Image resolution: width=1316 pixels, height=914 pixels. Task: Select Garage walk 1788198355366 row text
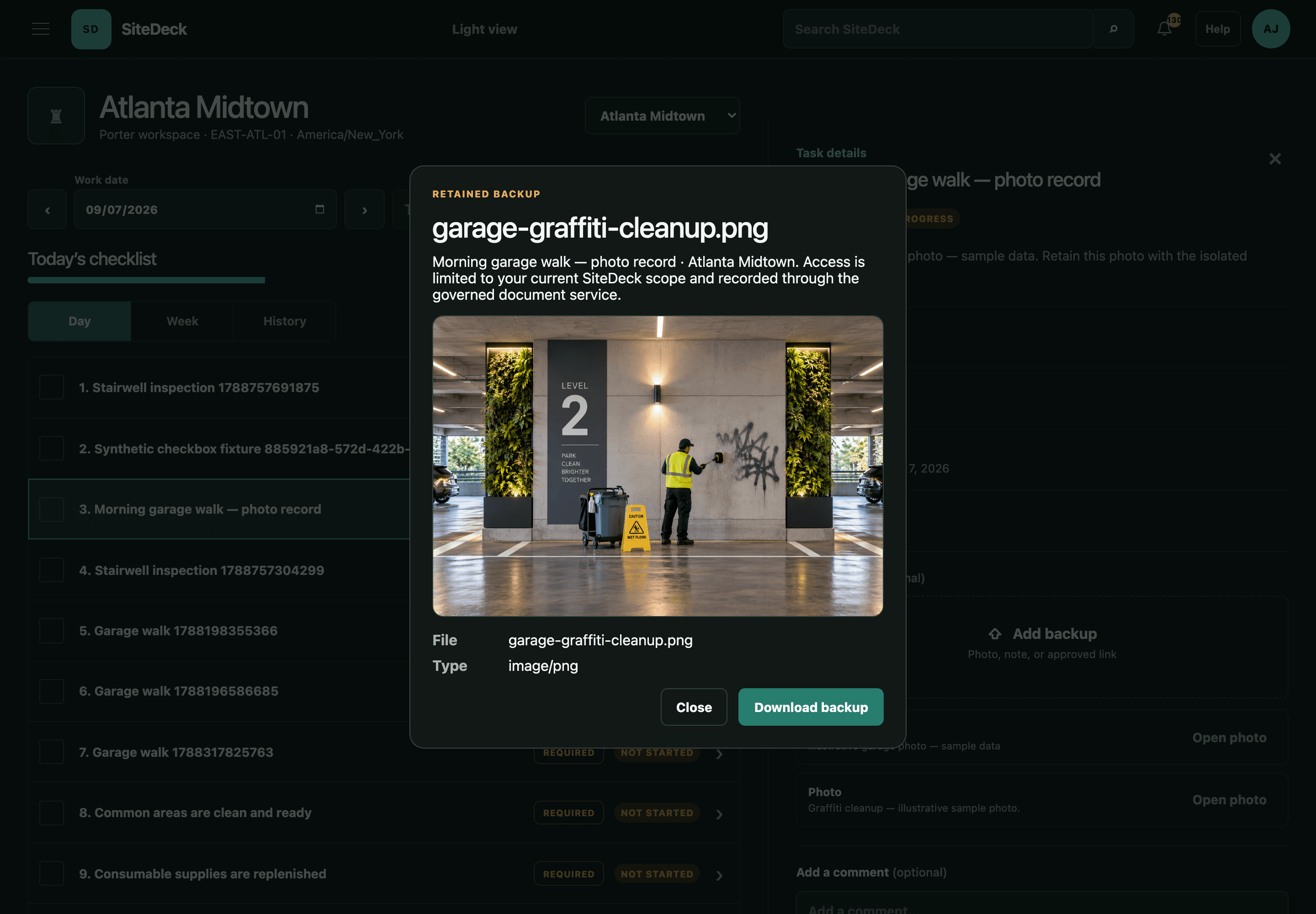[178, 631]
